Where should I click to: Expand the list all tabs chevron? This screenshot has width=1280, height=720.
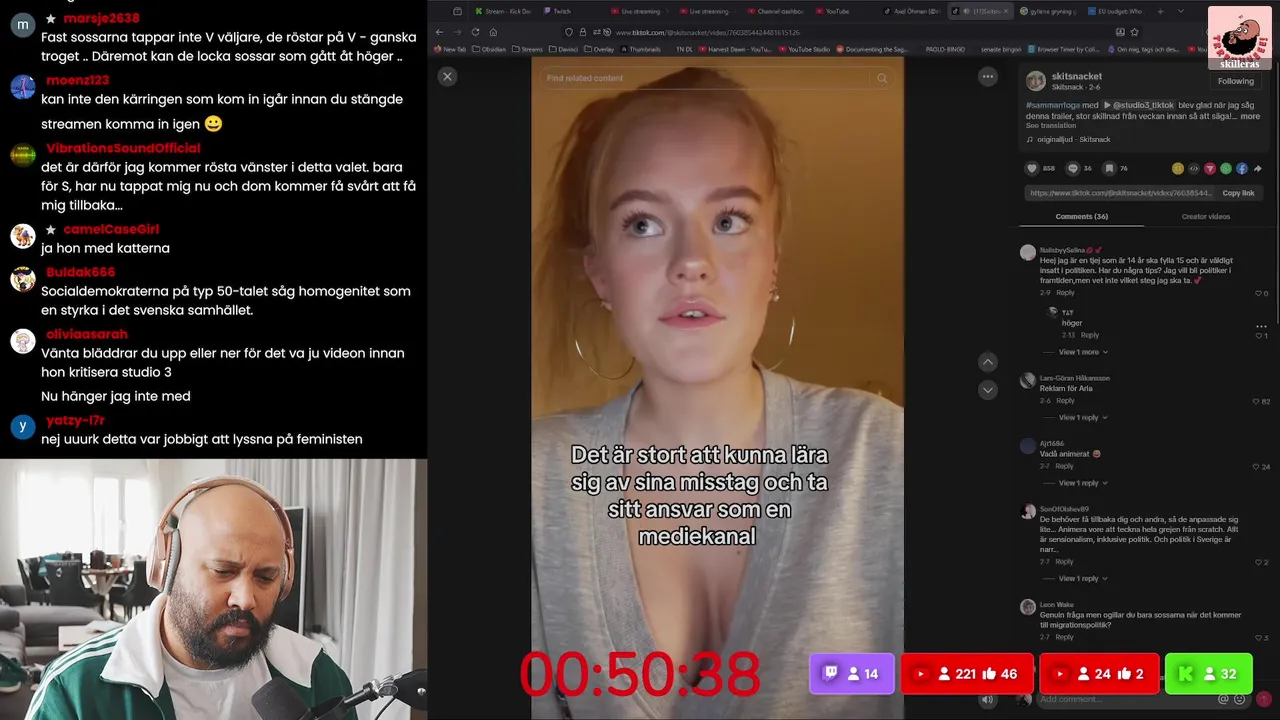click(x=1181, y=11)
